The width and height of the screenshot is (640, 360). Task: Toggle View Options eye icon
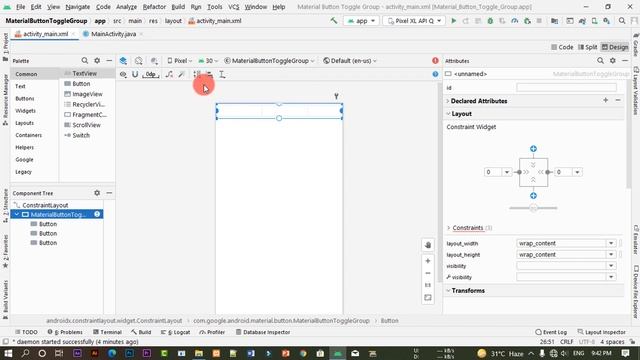(123, 74)
